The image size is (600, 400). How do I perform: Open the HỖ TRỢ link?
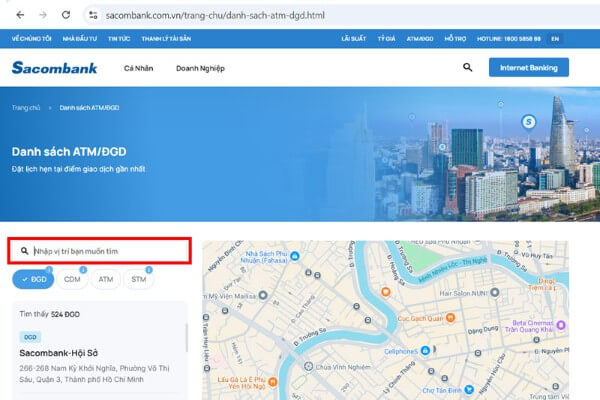click(x=455, y=39)
